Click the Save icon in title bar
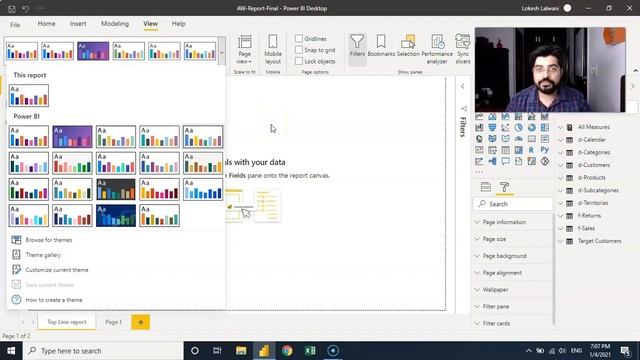Screen dimensions: 640x360 pos(11,9)
